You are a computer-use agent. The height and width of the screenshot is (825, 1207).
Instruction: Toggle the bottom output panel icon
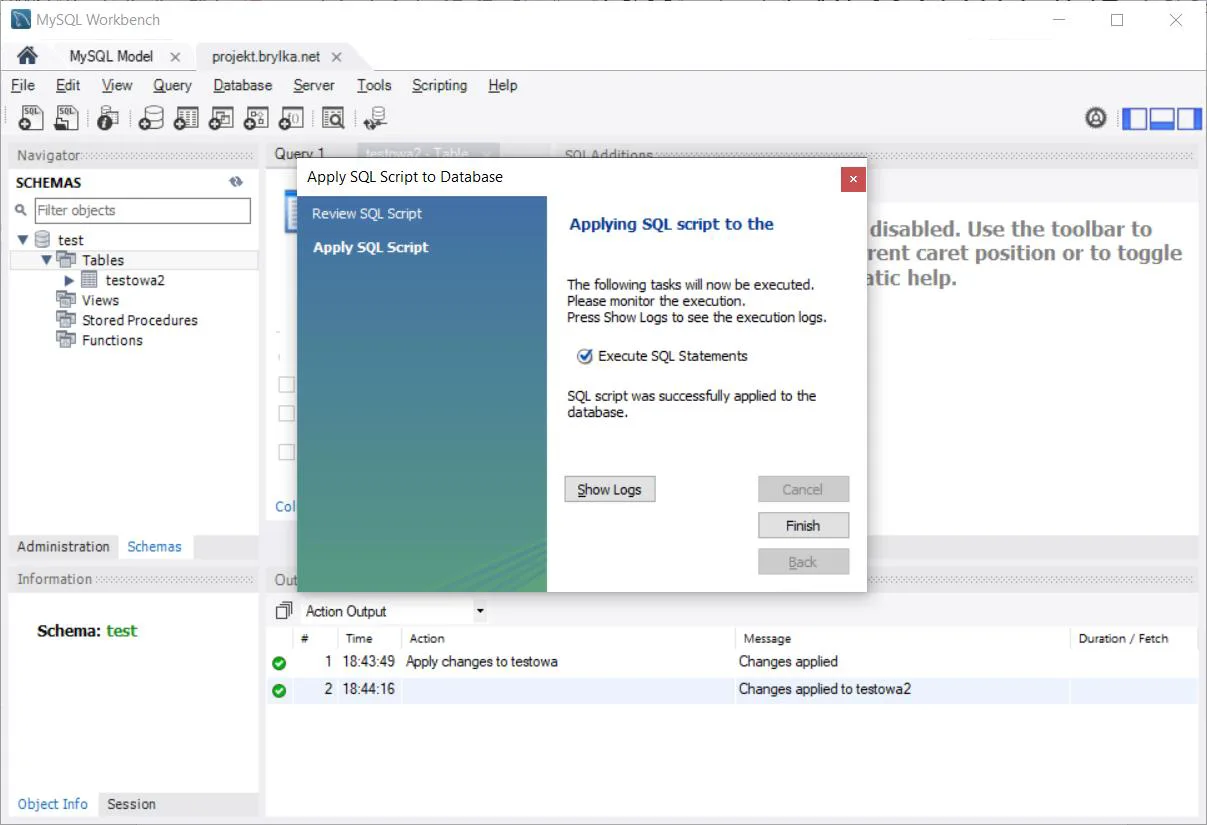click(x=1161, y=118)
